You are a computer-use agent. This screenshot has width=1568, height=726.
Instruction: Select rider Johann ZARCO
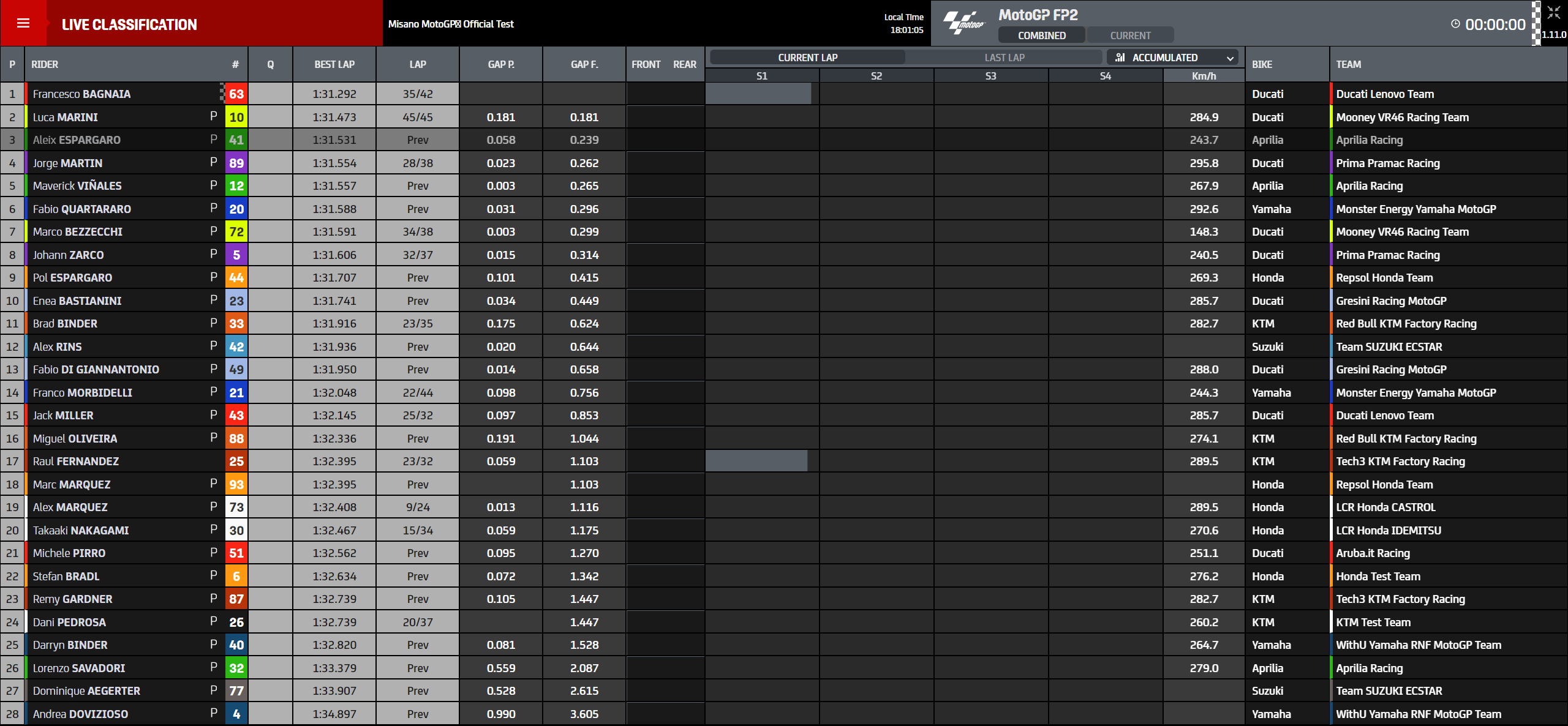(68, 255)
